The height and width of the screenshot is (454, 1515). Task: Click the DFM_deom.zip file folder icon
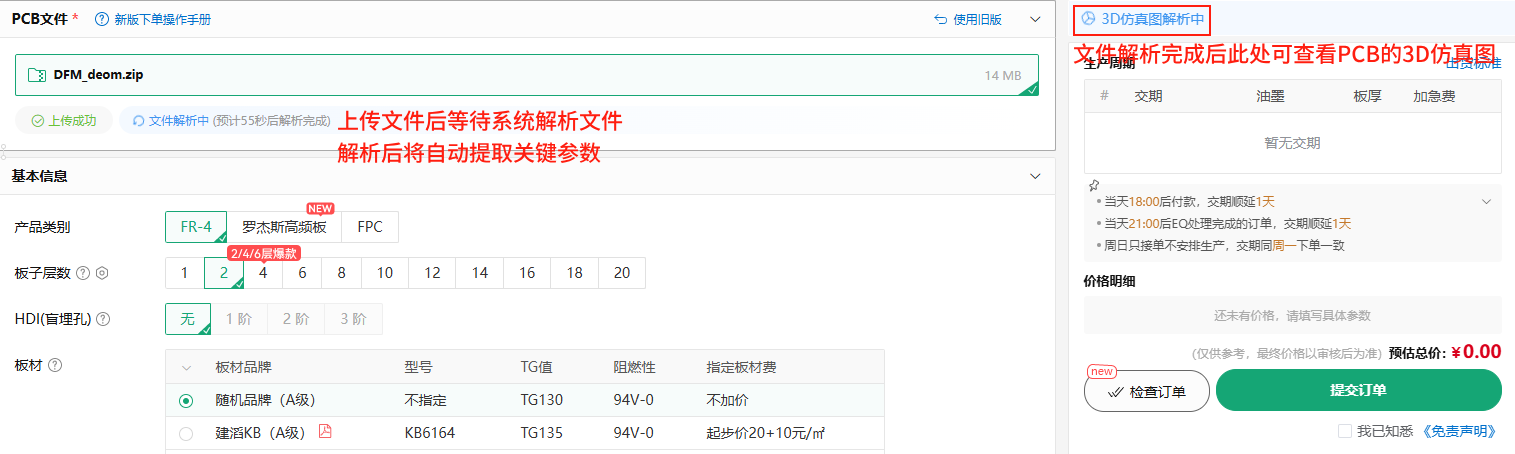(36, 75)
